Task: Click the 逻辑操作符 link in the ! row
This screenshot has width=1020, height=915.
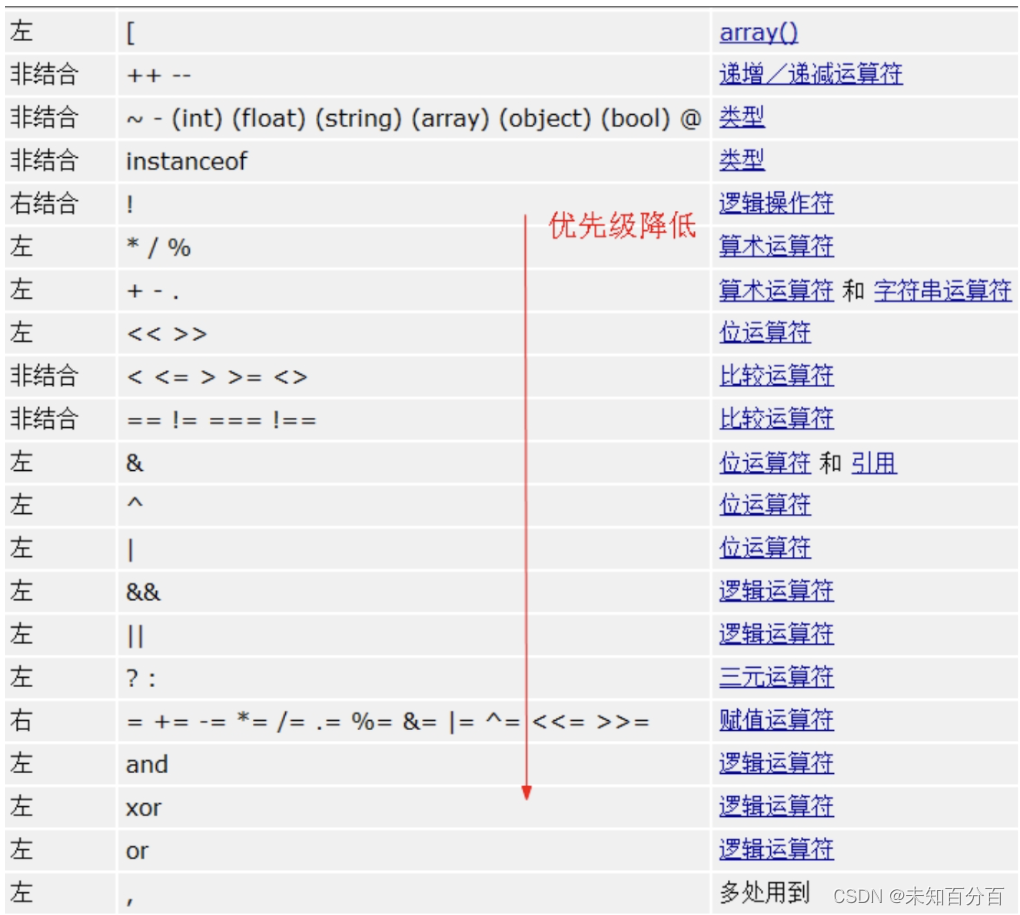Action: click(x=775, y=203)
